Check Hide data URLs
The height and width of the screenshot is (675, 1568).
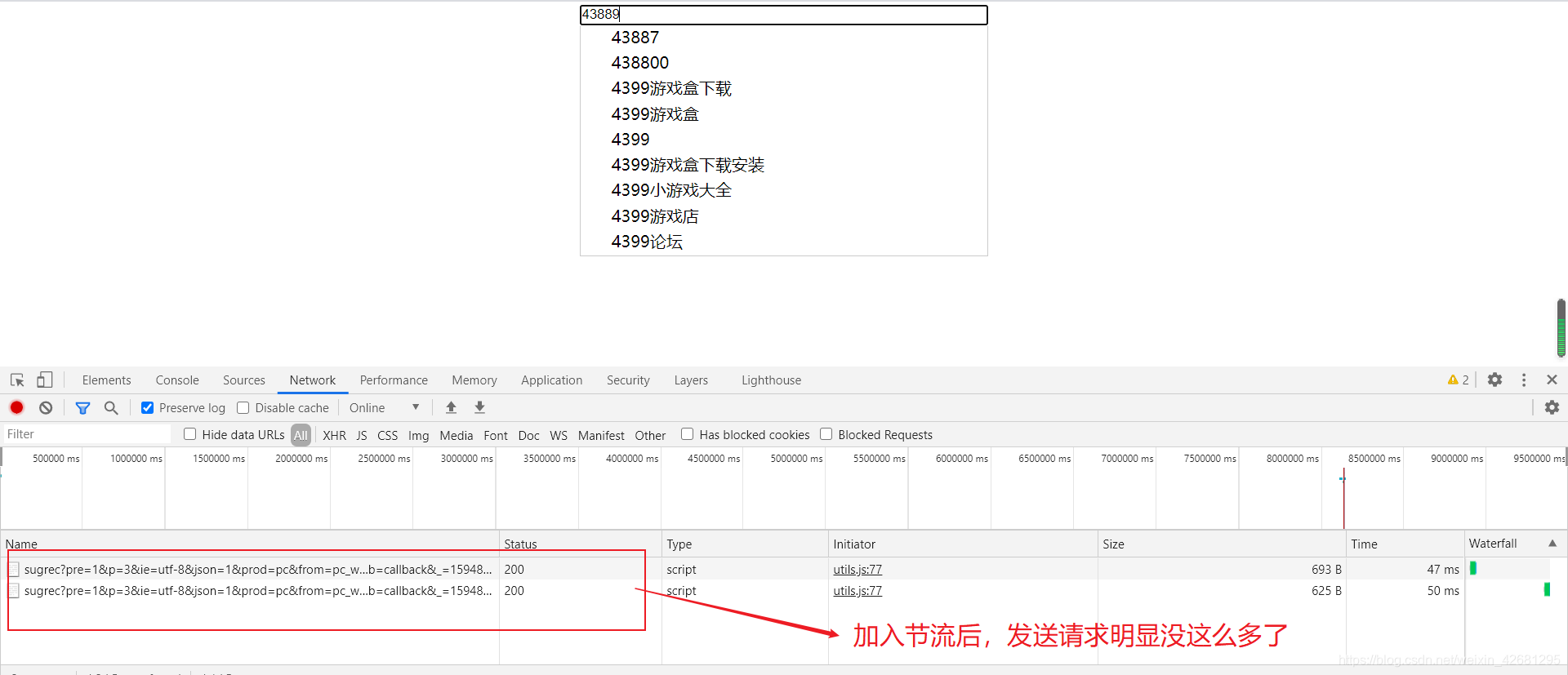189,434
